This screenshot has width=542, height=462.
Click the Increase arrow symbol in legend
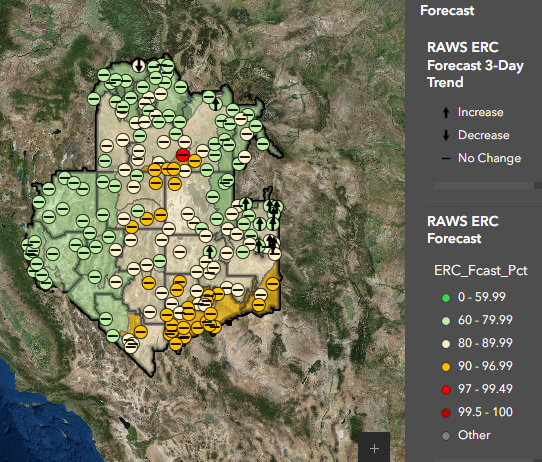tap(446, 112)
